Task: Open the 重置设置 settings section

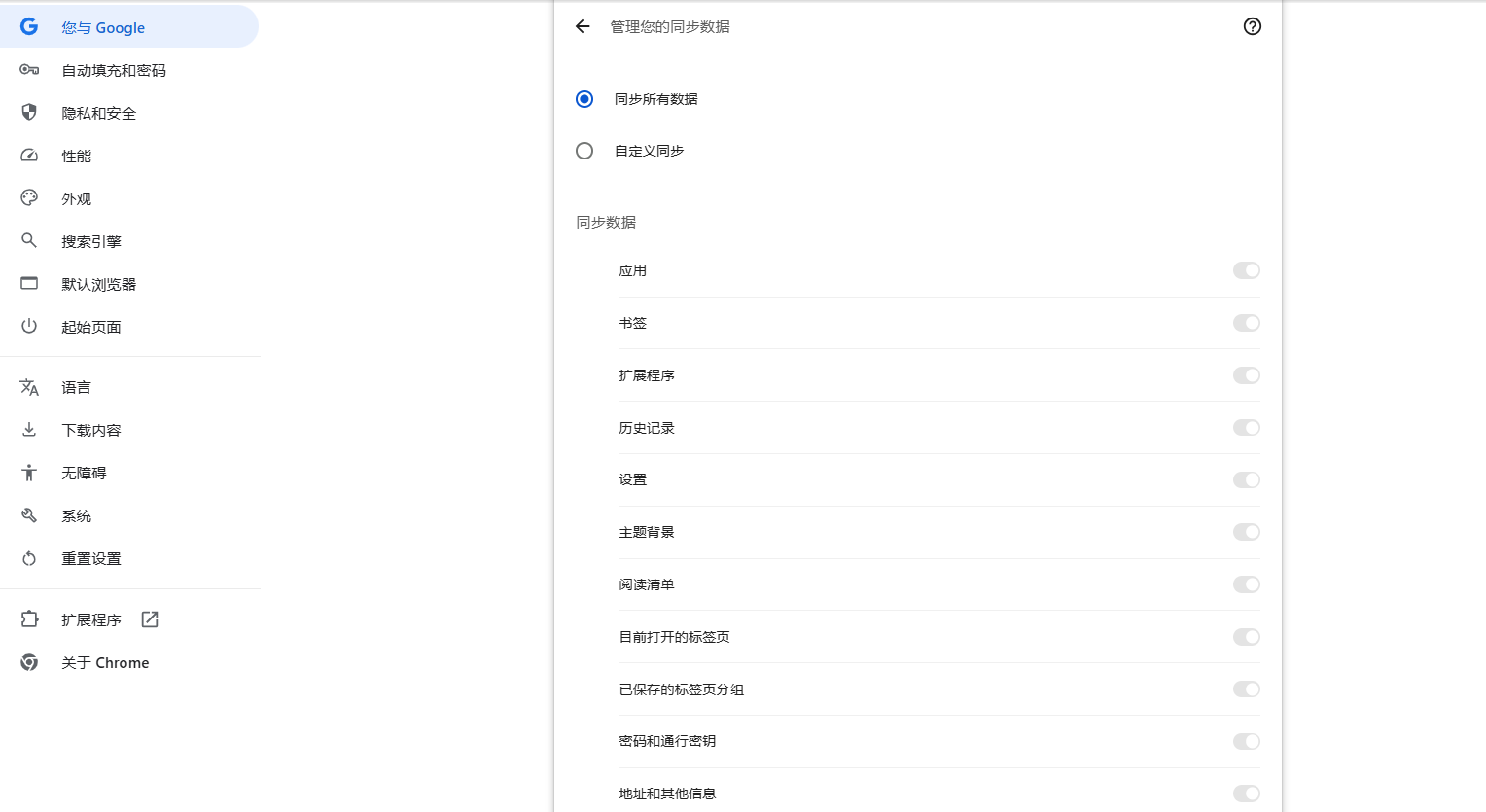Action: point(129,558)
